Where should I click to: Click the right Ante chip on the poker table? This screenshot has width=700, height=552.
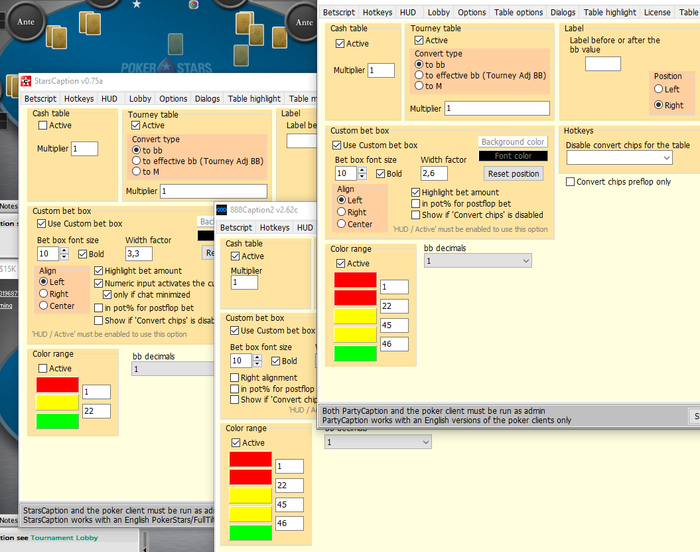click(304, 22)
